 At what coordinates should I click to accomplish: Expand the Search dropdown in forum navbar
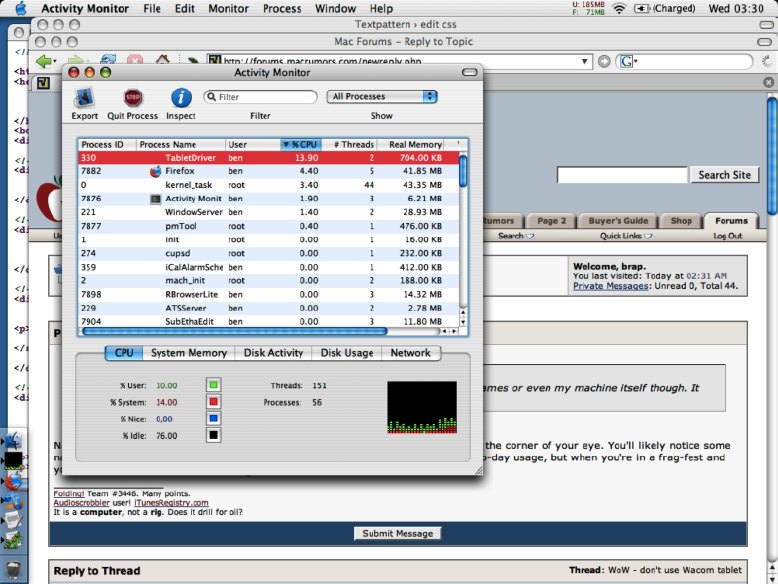click(516, 236)
